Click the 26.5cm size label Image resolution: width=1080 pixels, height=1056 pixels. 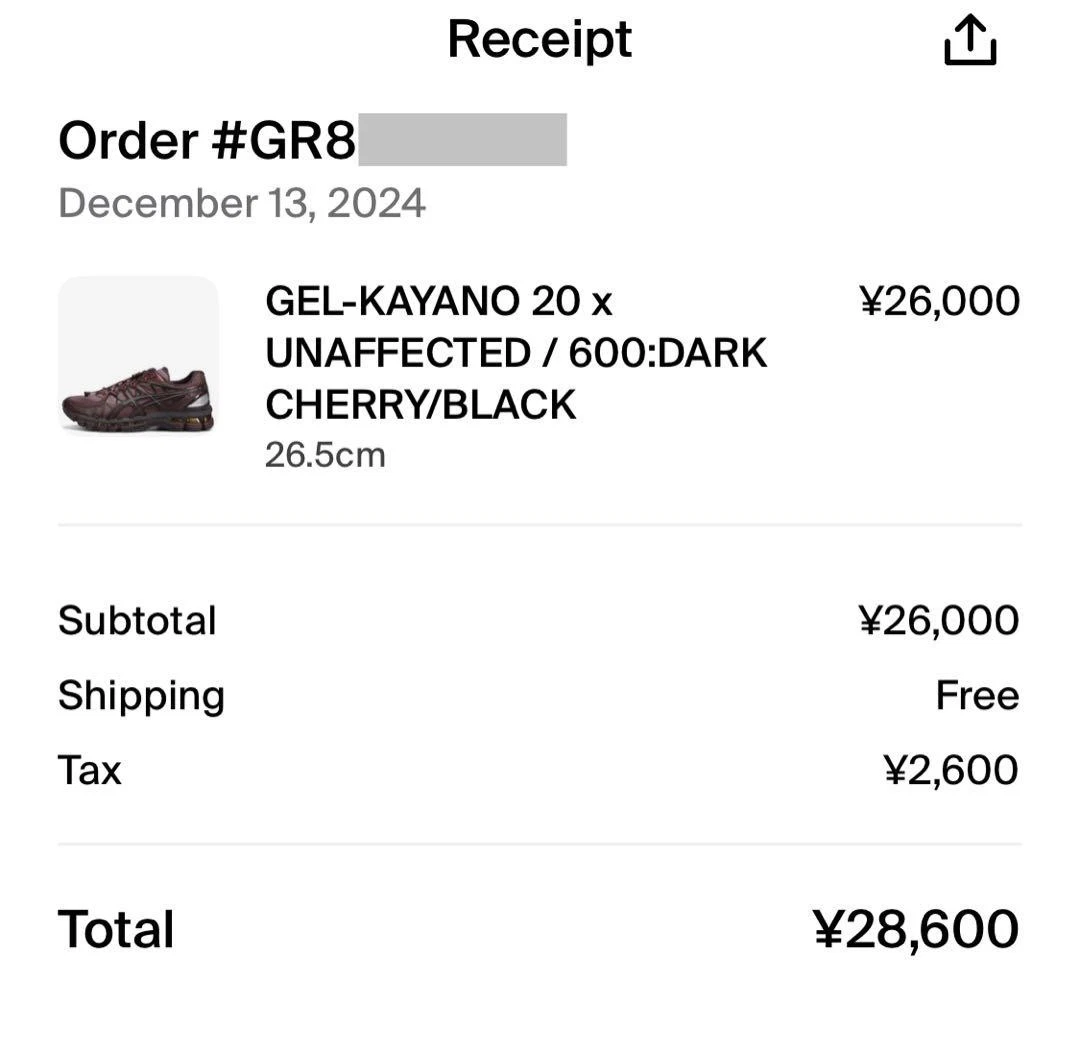click(x=325, y=455)
